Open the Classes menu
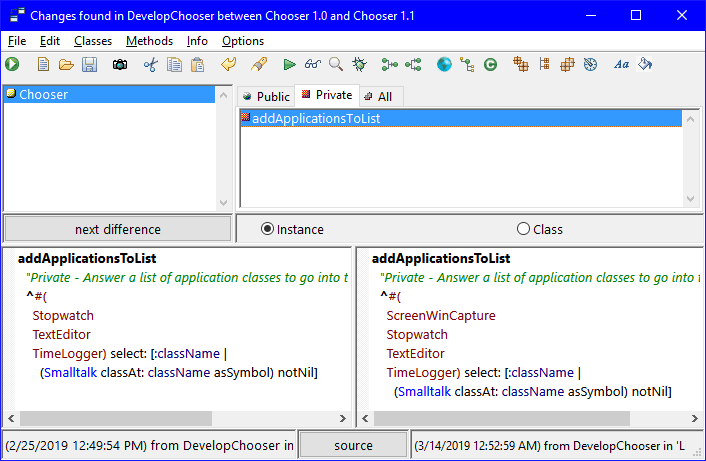Viewport: 706px width, 461px height. (93, 41)
